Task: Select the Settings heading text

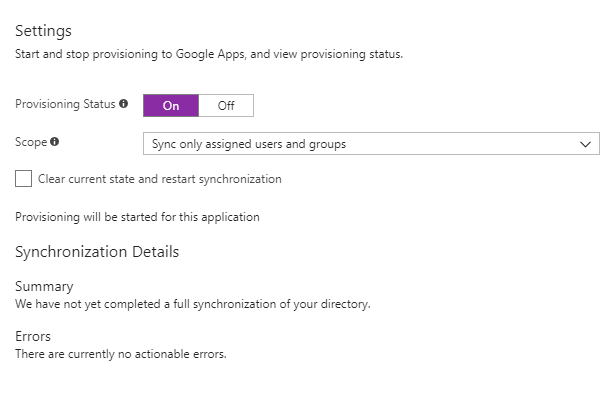Action: point(43,31)
